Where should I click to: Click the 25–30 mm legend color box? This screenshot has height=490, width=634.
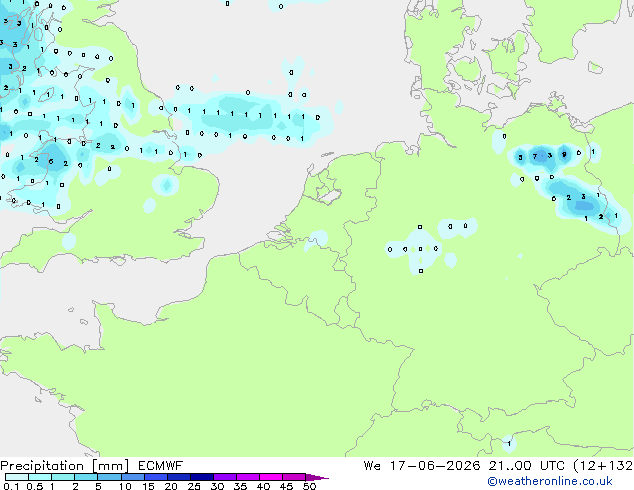pyautogui.click(x=201, y=477)
